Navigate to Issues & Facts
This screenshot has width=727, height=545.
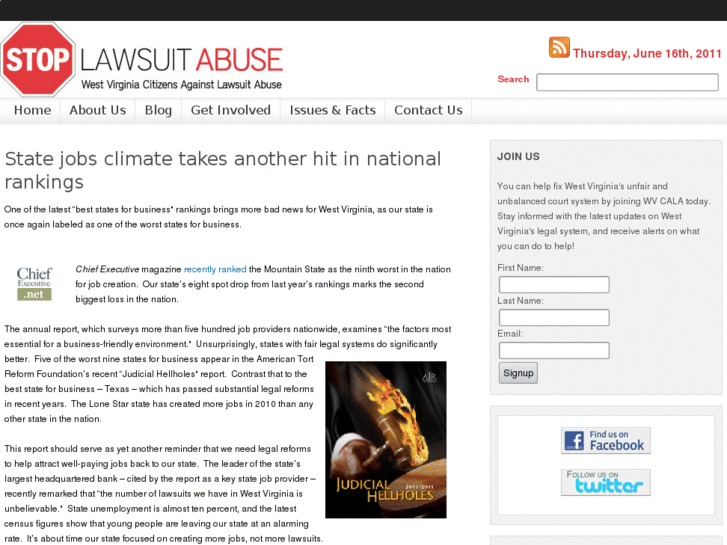(x=332, y=110)
